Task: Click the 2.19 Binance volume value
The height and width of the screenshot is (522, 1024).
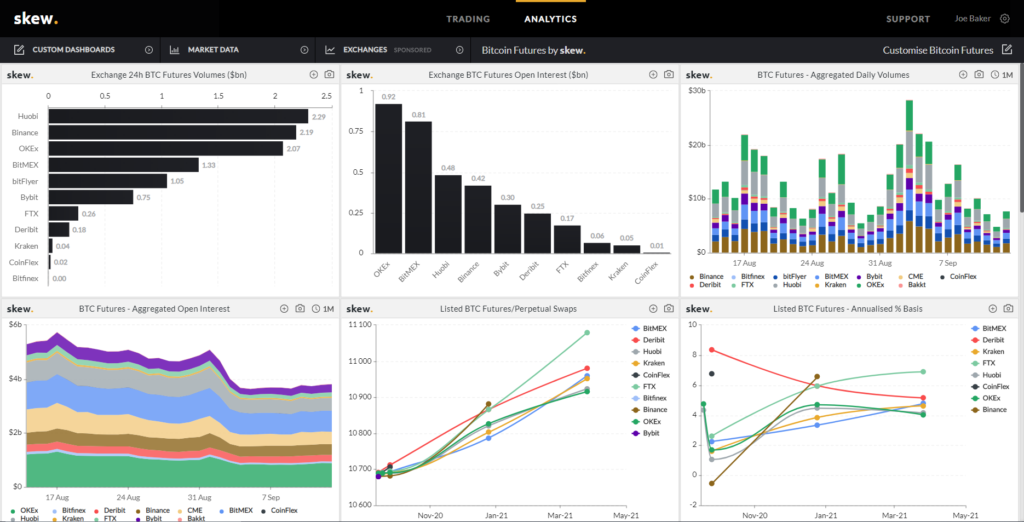Action: [x=307, y=133]
